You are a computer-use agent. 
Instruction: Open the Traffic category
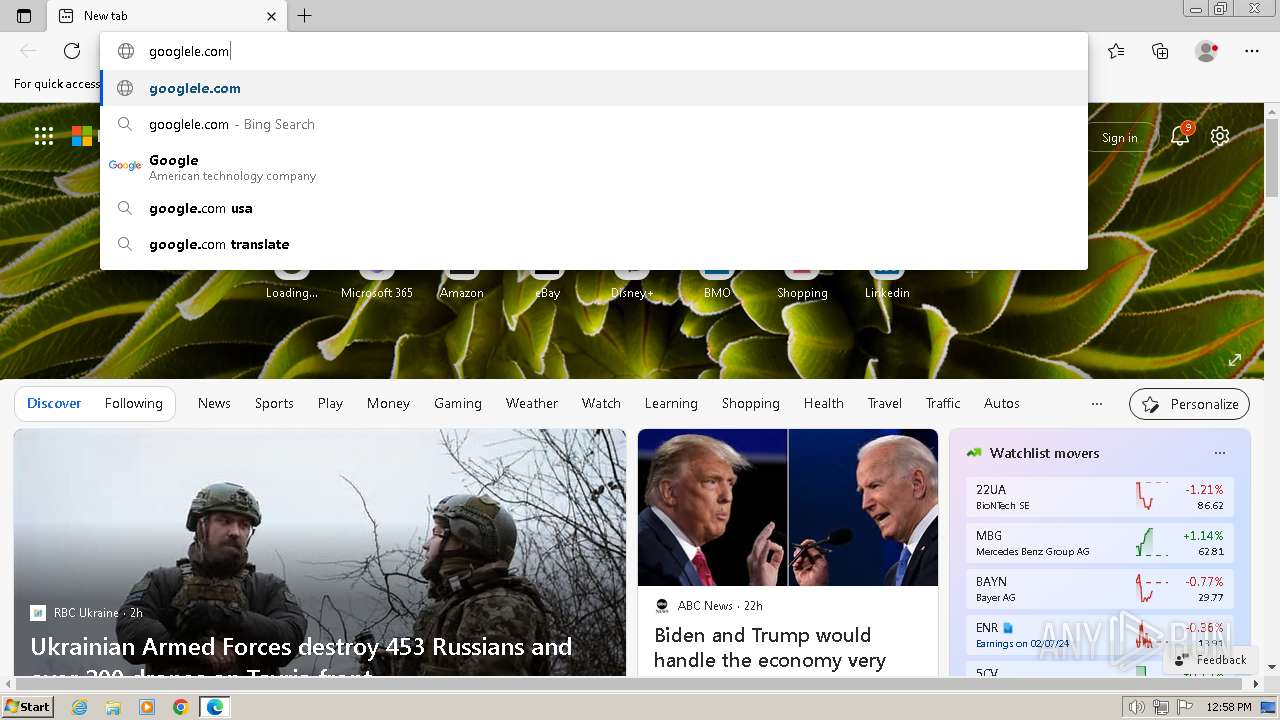coord(943,403)
